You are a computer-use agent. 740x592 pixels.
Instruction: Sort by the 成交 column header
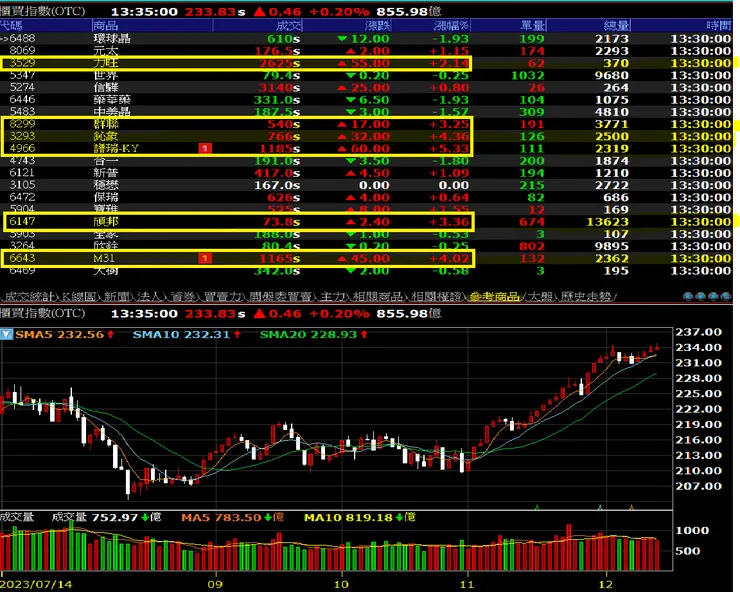point(258,25)
